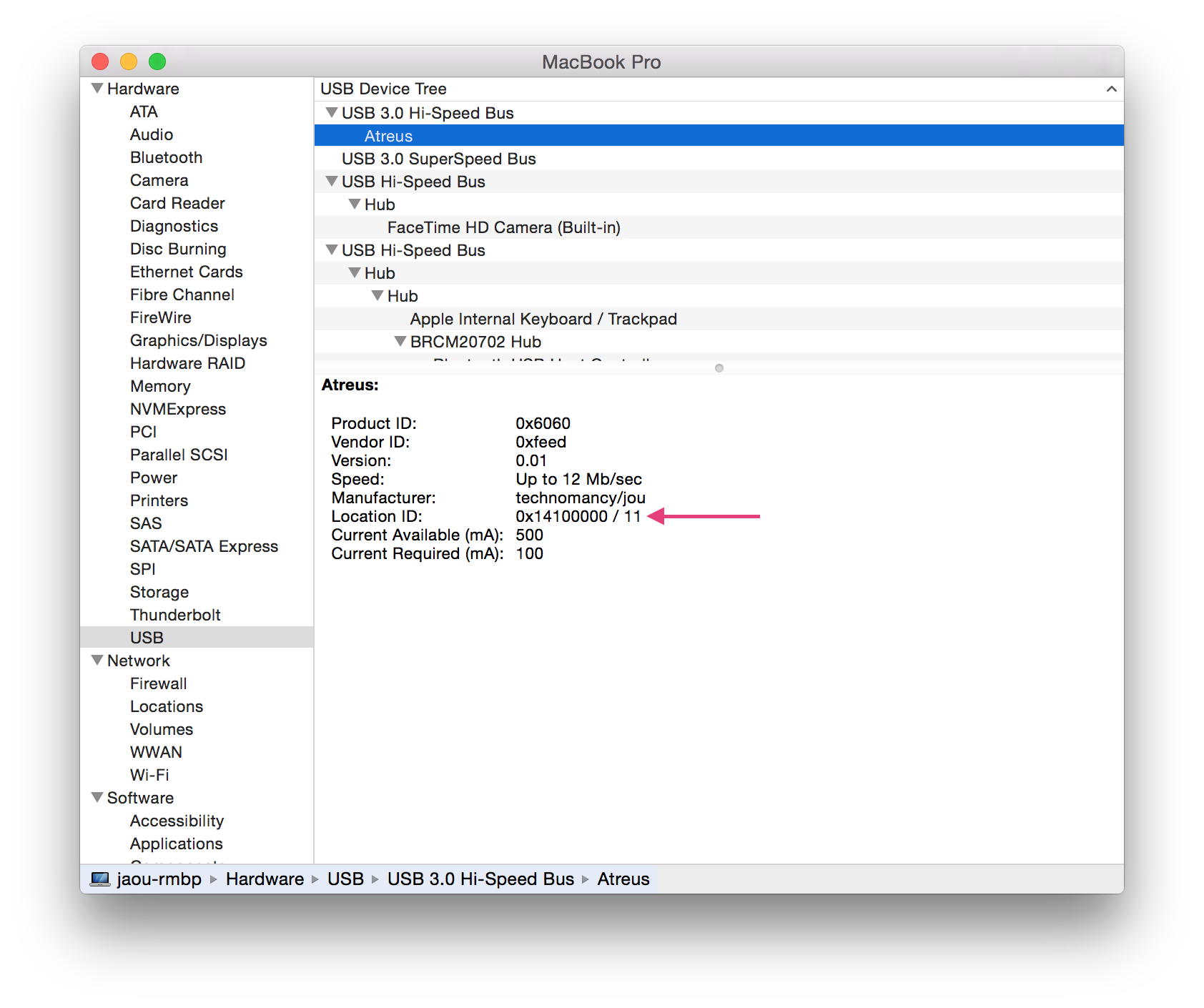Select the FaceTime HD Camera (Built-in) entry
Screen dimensions: 1204x1008
(x=504, y=227)
